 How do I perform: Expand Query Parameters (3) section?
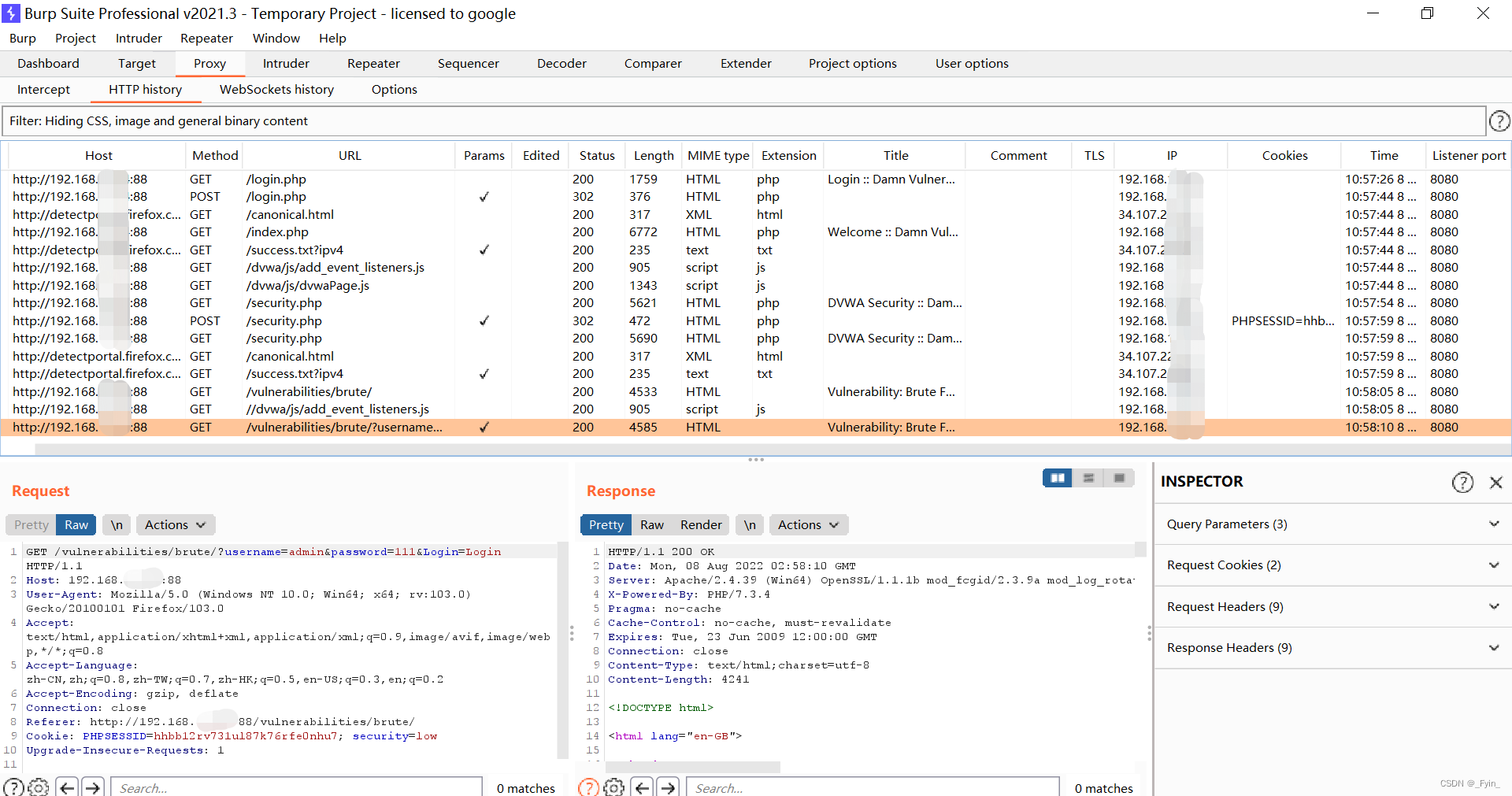(1332, 524)
